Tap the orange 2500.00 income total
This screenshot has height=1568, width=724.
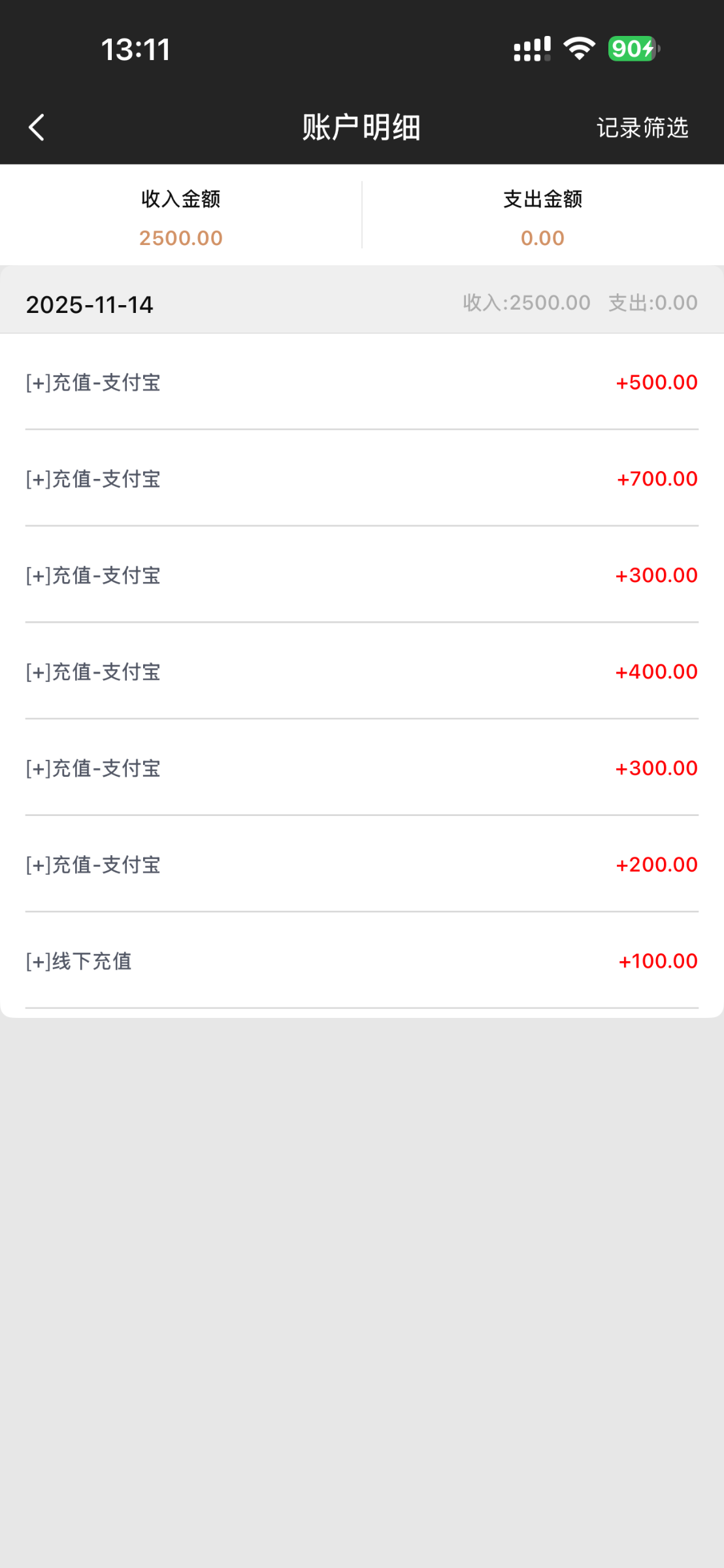[181, 238]
